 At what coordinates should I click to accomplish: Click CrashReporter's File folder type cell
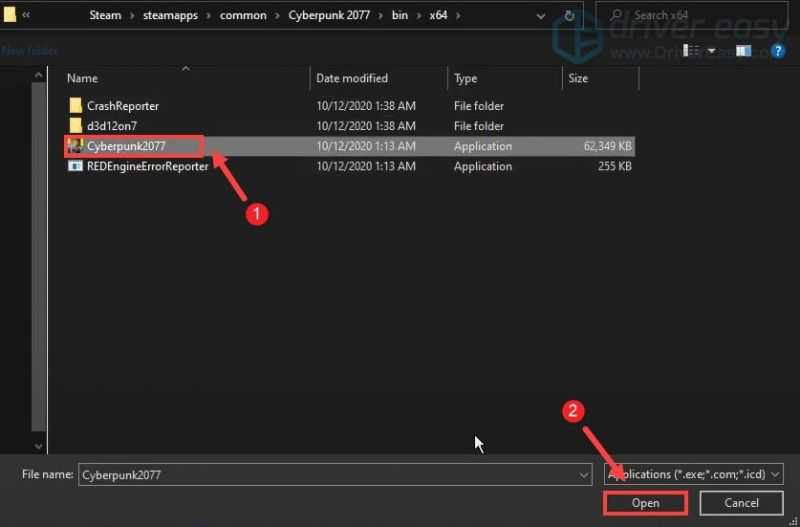tap(479, 106)
